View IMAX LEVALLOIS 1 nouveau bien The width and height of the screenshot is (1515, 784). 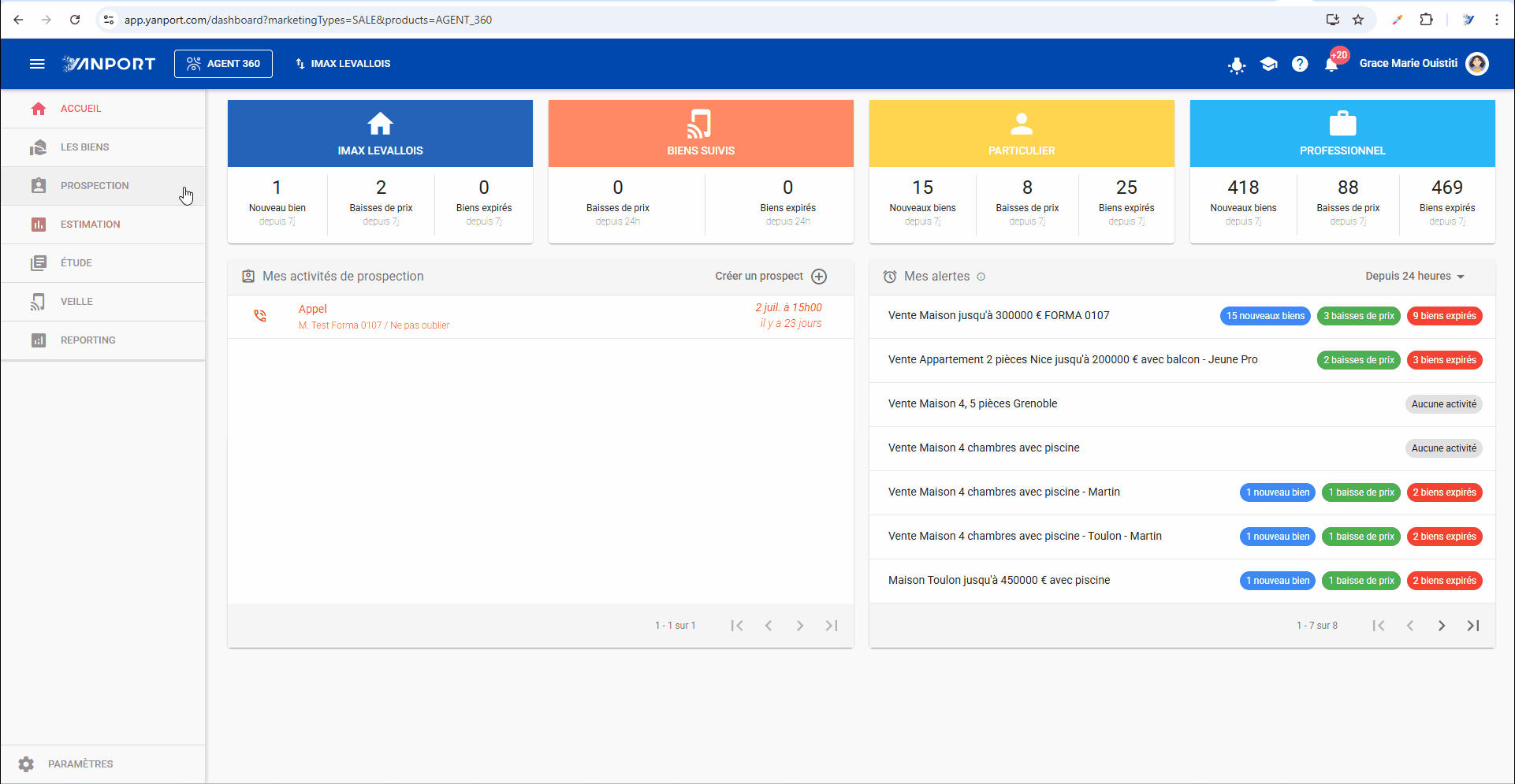[x=277, y=203]
